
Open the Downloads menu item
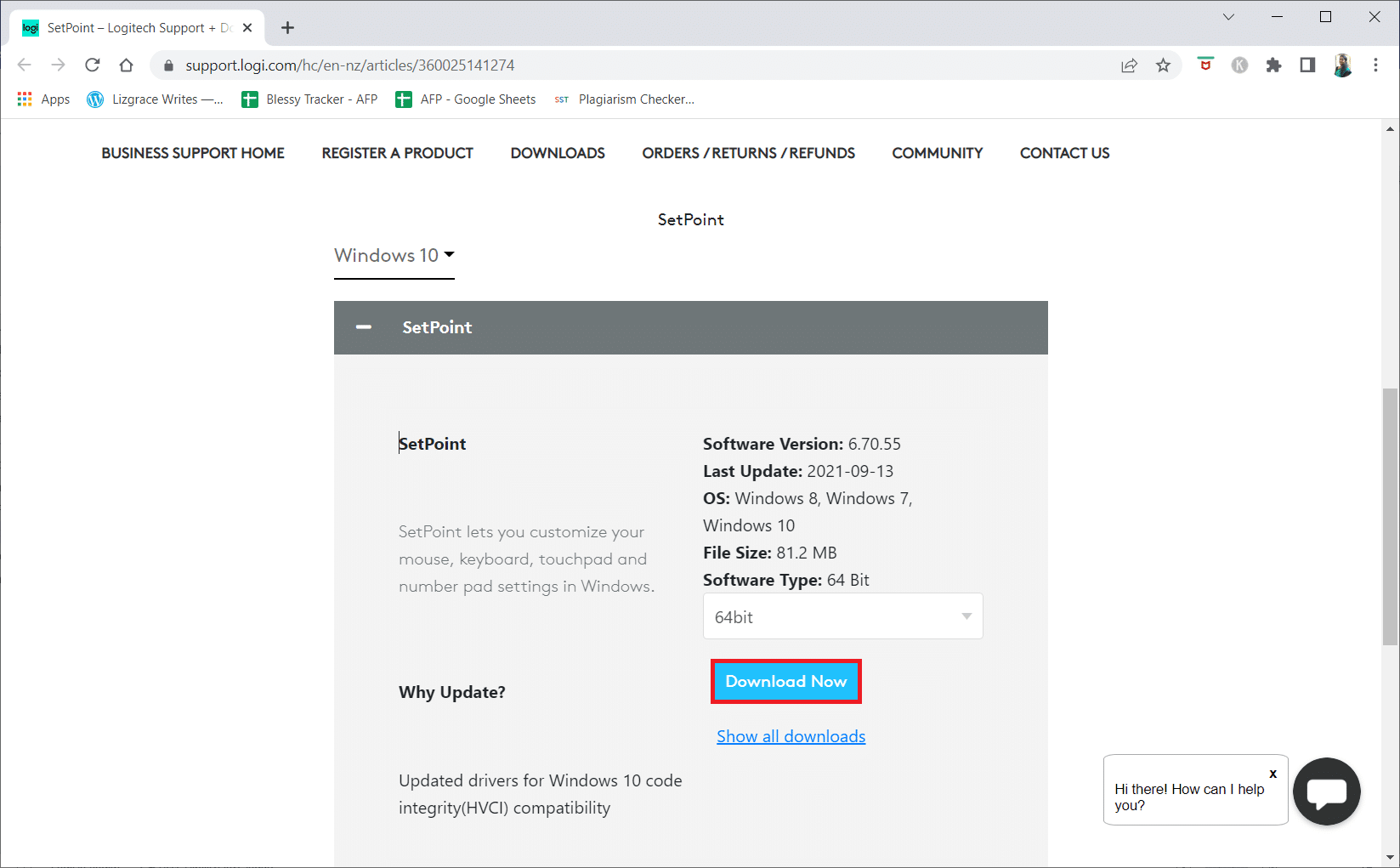pyautogui.click(x=558, y=153)
